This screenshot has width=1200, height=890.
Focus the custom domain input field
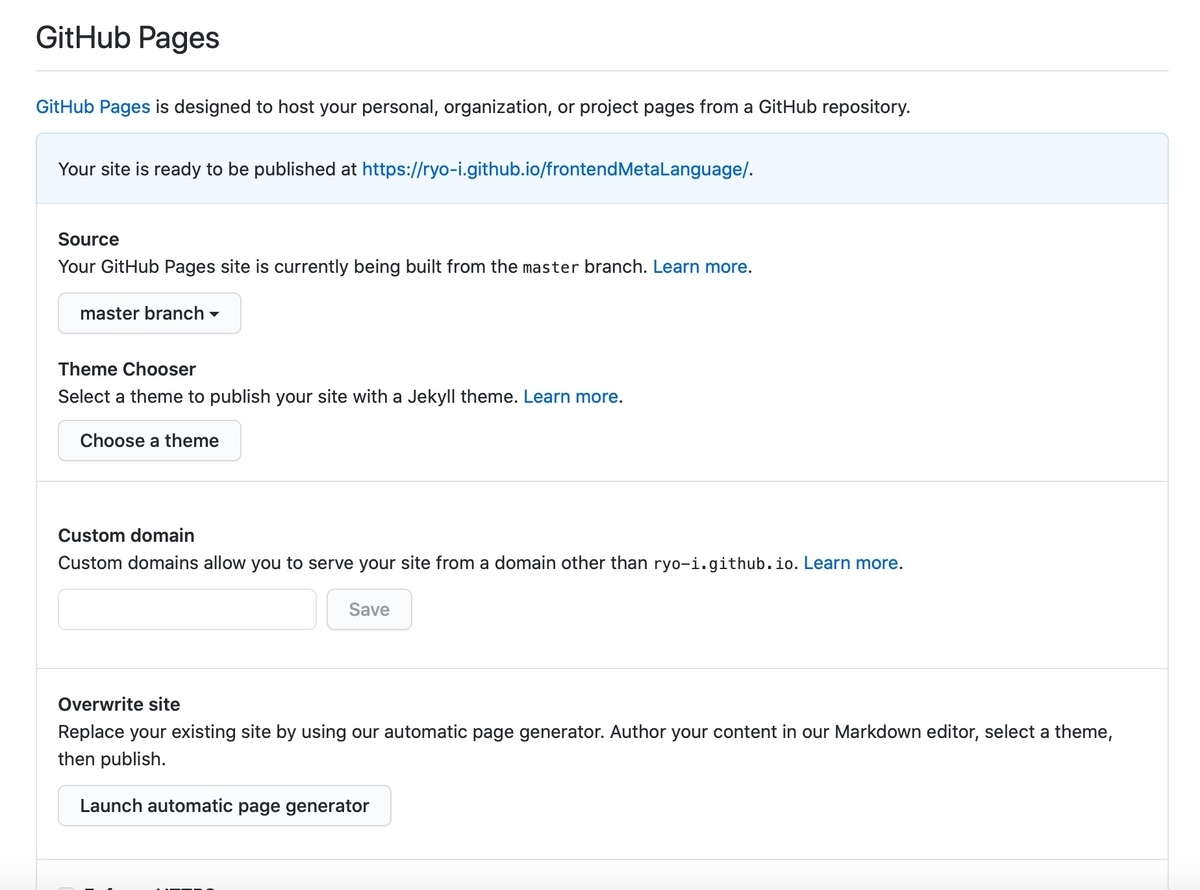pyautogui.click(x=187, y=609)
